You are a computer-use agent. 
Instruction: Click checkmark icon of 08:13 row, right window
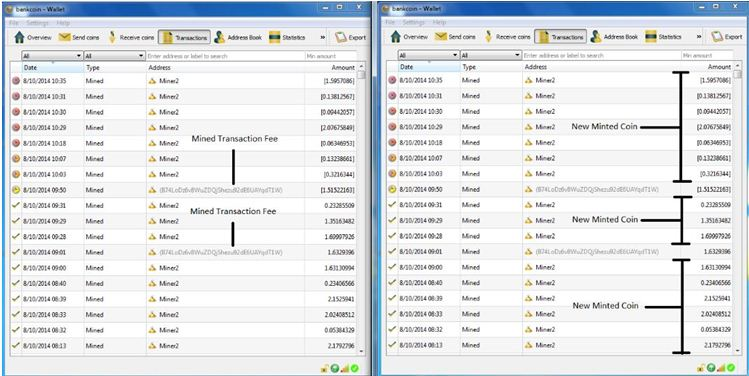point(392,344)
